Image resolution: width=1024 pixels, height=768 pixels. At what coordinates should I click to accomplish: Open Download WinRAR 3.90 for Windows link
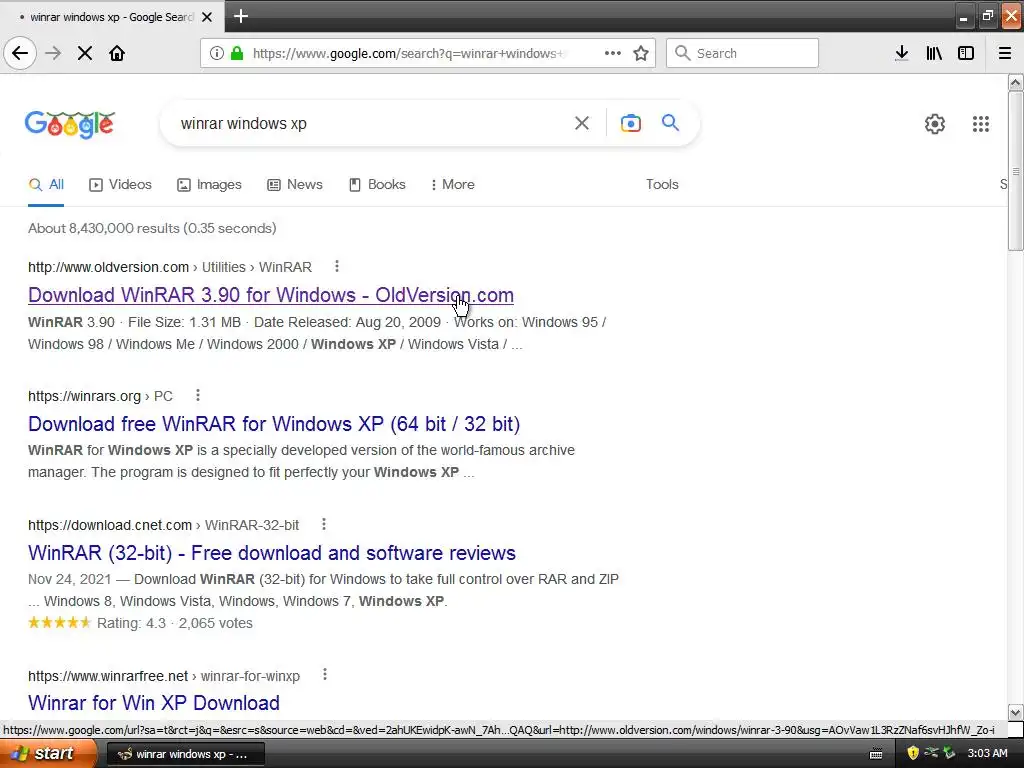click(271, 295)
